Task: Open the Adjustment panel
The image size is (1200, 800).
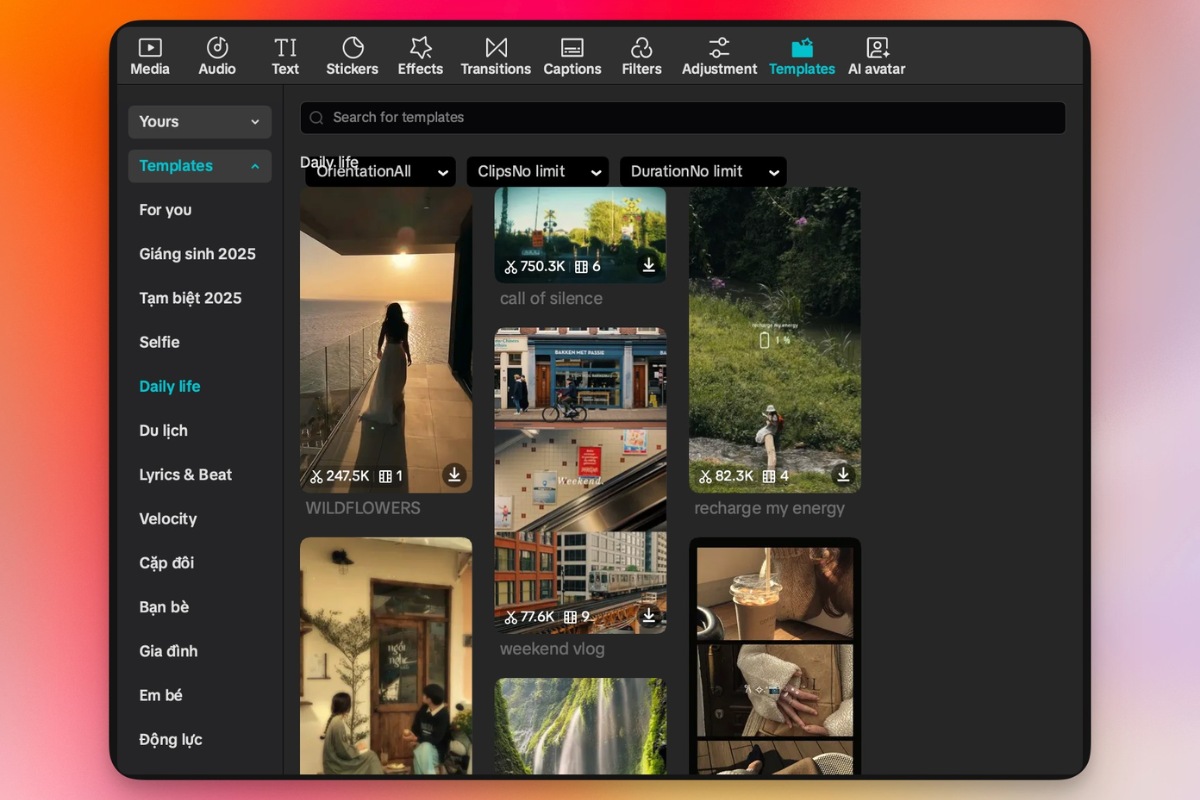Action: point(719,54)
